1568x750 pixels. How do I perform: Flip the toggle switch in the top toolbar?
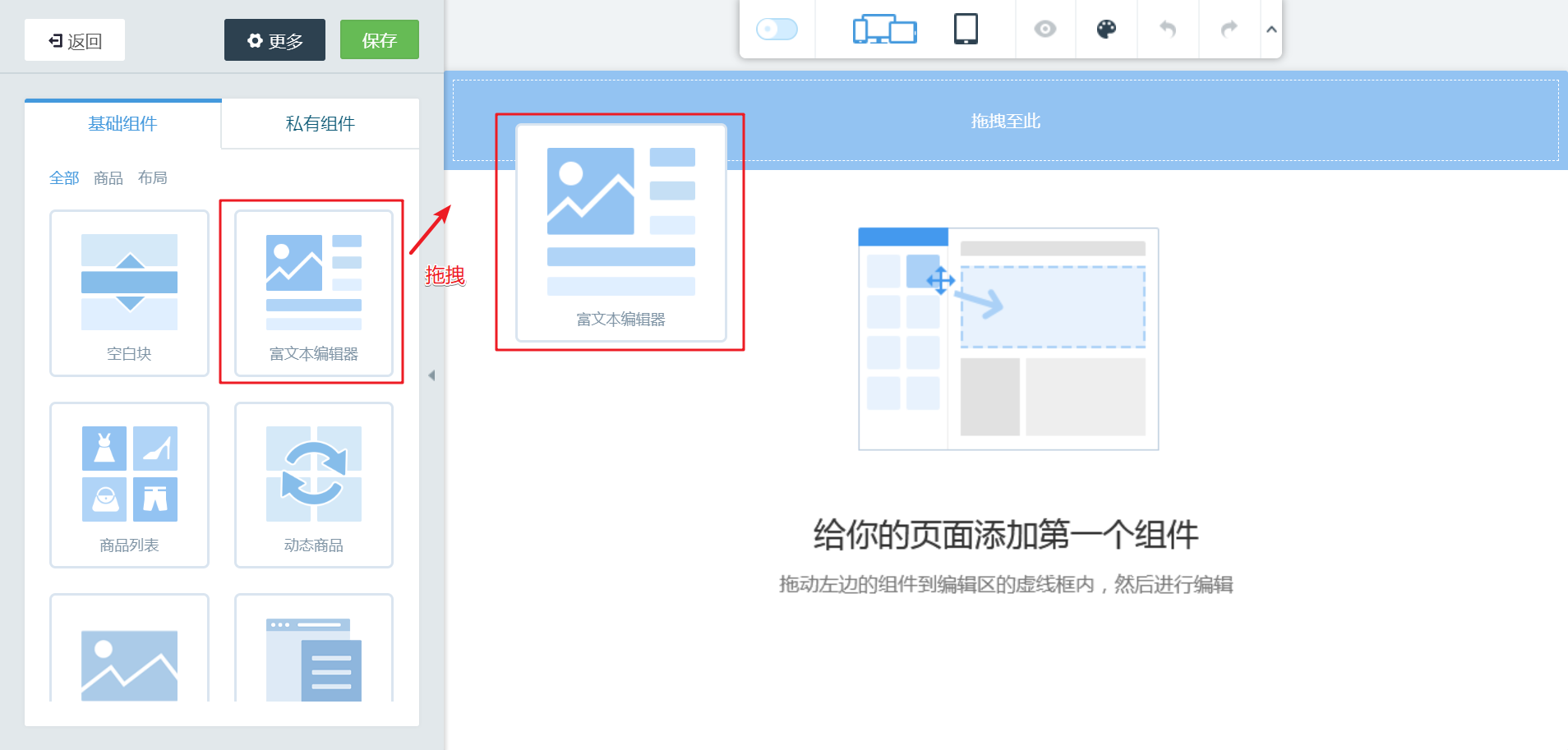click(777, 29)
